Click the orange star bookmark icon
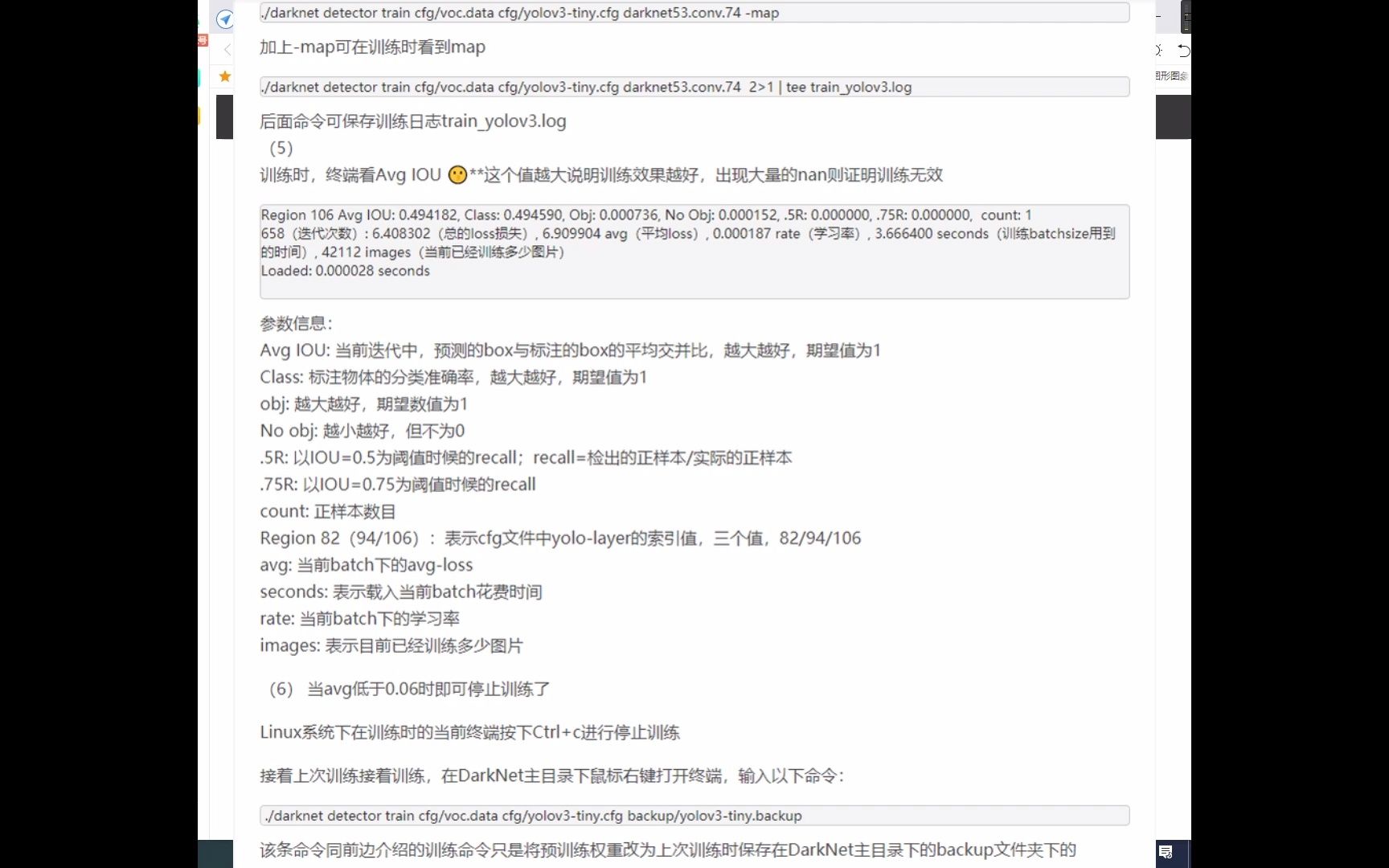 pyautogui.click(x=225, y=76)
